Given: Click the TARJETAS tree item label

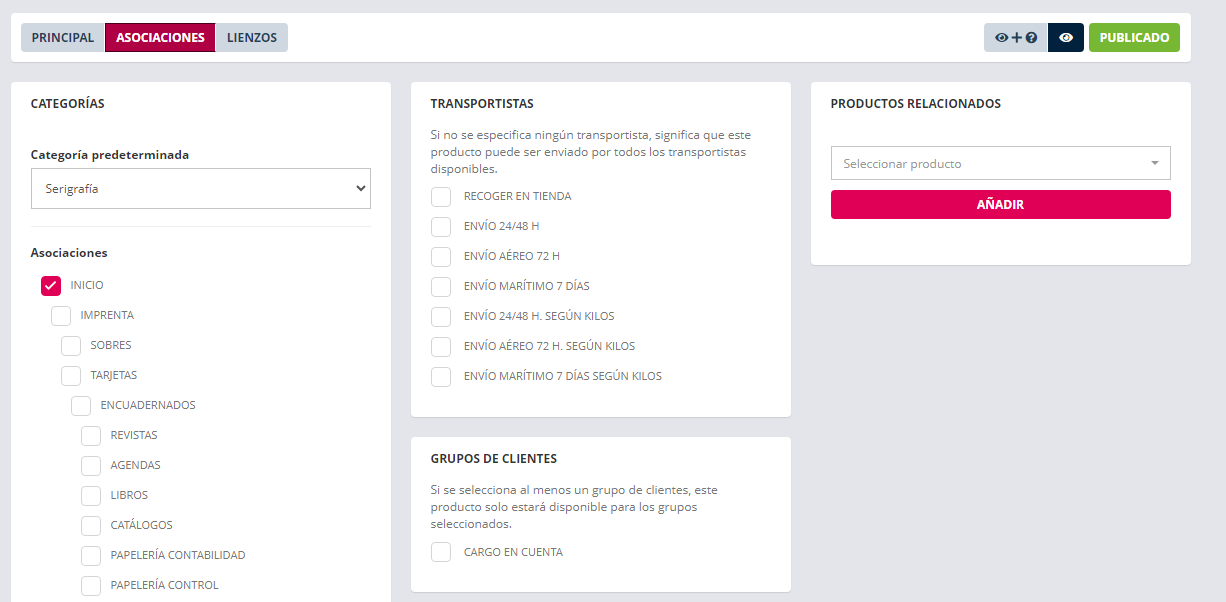Looking at the screenshot, I should pyautogui.click(x=114, y=376).
